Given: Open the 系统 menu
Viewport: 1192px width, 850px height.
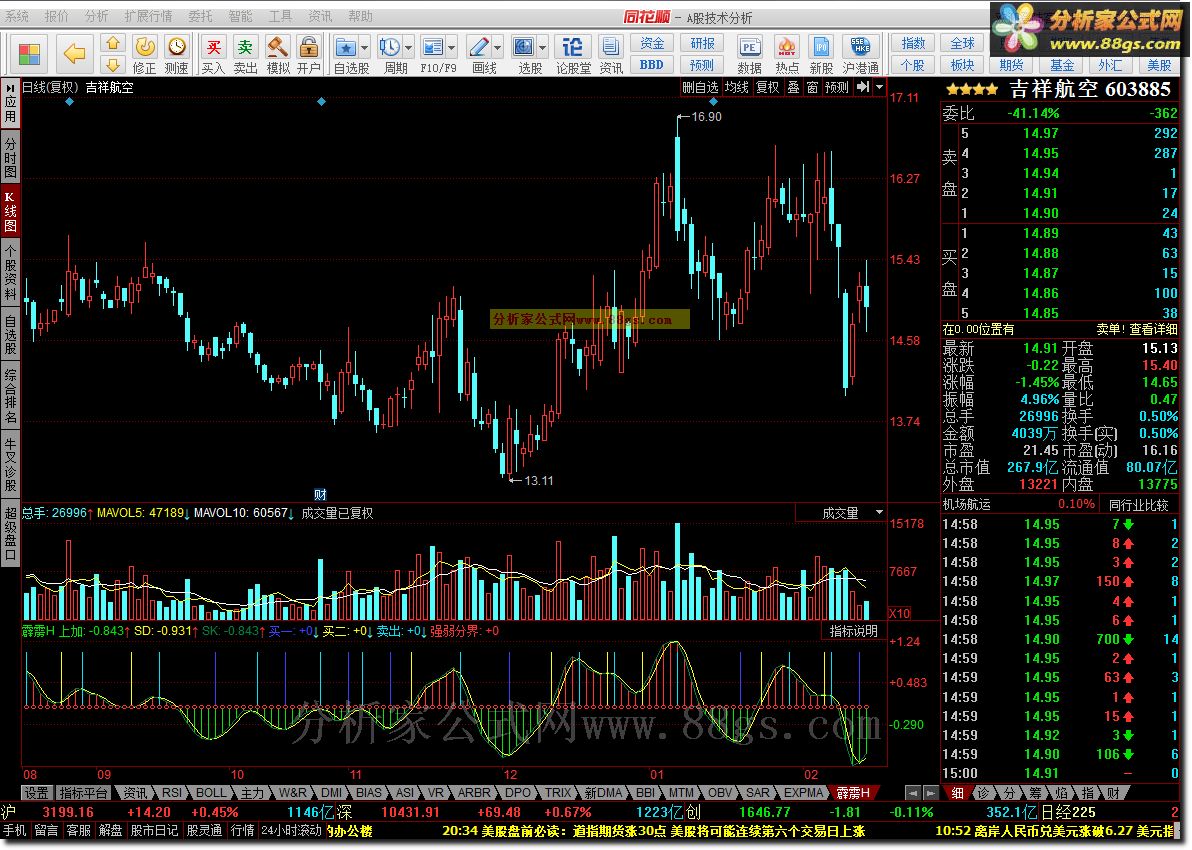Looking at the screenshot, I should [17, 16].
